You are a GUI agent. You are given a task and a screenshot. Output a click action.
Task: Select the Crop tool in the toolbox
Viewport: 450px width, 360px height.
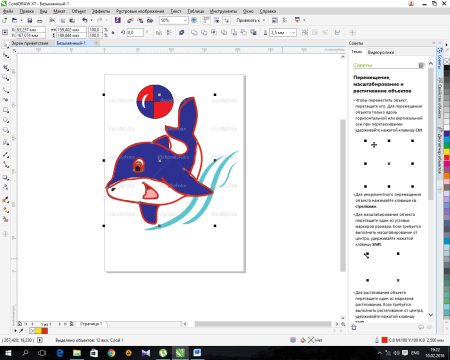(6, 67)
